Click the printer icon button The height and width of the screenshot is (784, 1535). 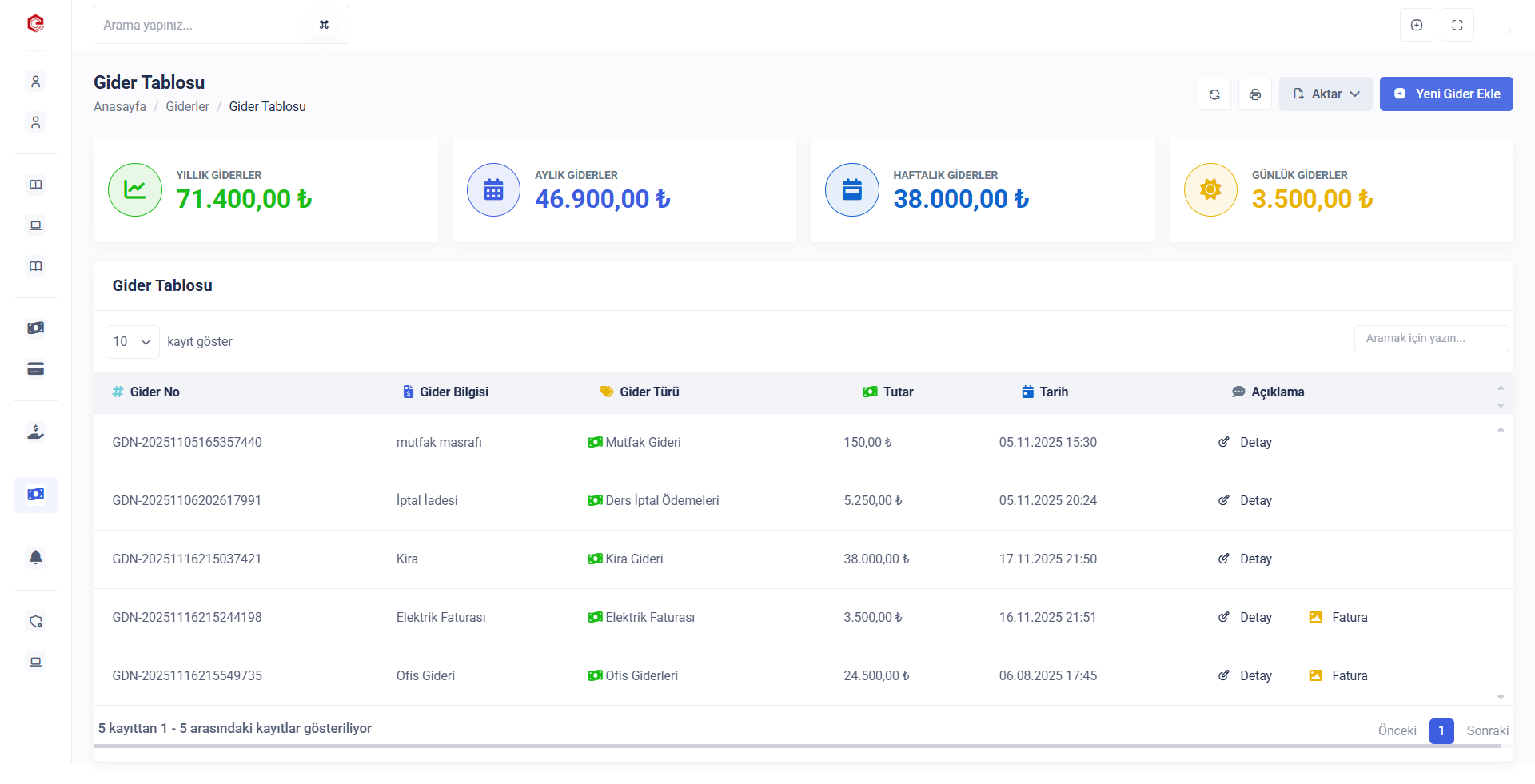[x=1254, y=94]
